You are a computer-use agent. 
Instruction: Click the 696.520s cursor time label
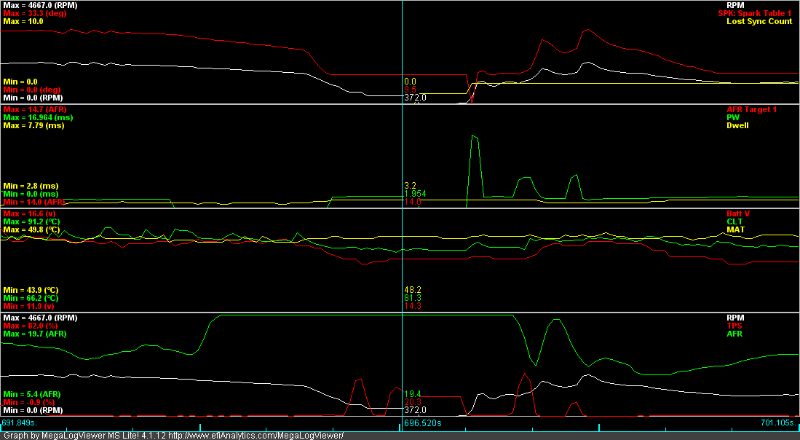(x=422, y=423)
